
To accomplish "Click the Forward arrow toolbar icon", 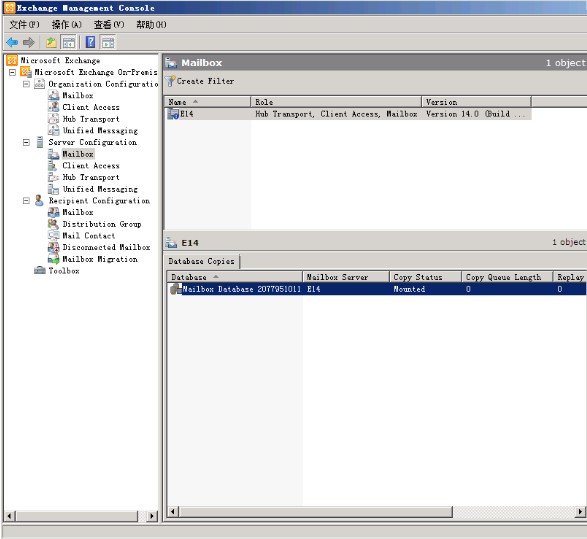I will (29, 42).
